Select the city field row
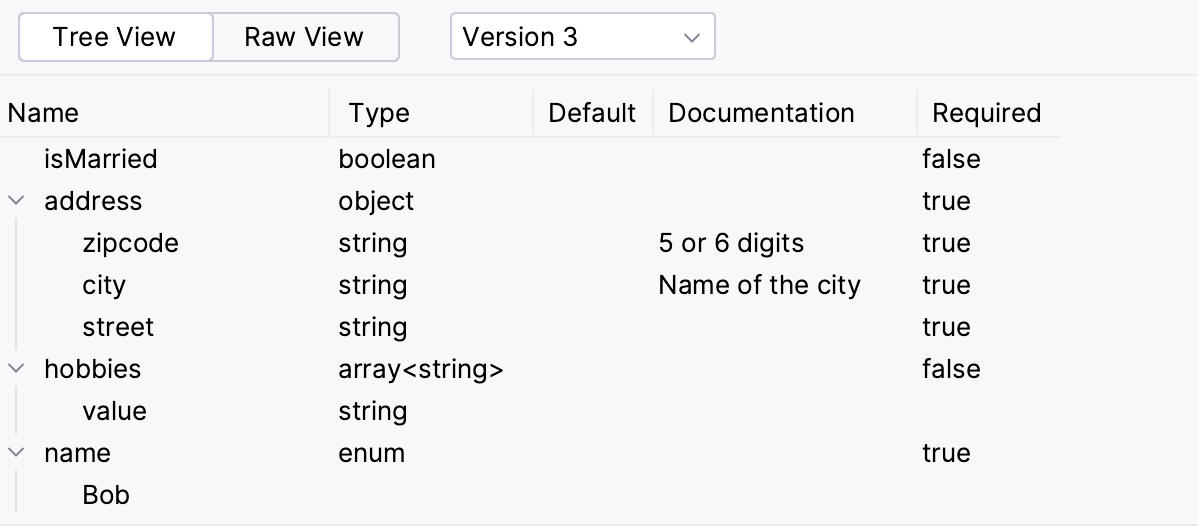The width and height of the screenshot is (1200, 526). [x=104, y=285]
